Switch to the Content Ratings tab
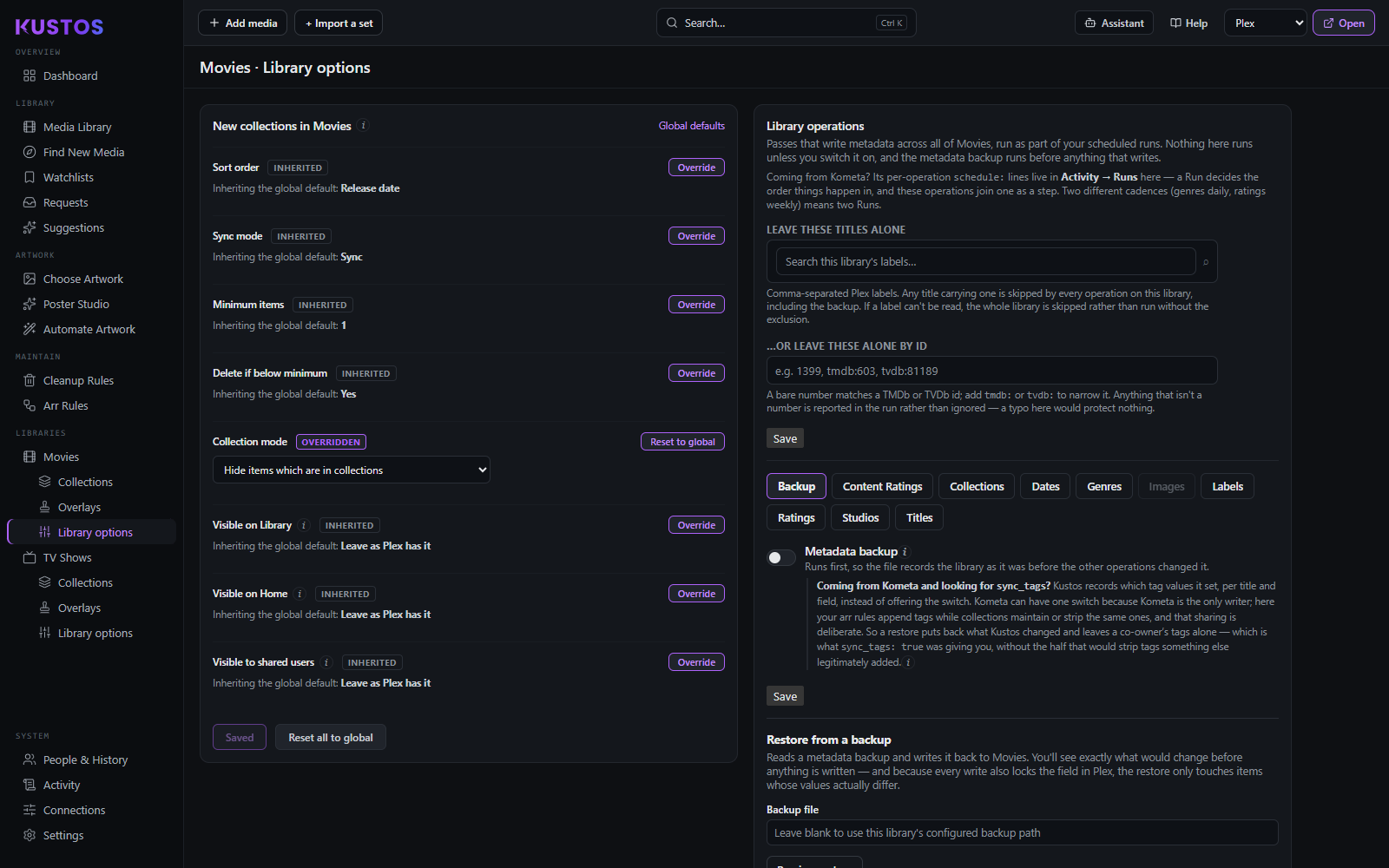Image resolution: width=1389 pixels, height=868 pixels. click(882, 486)
